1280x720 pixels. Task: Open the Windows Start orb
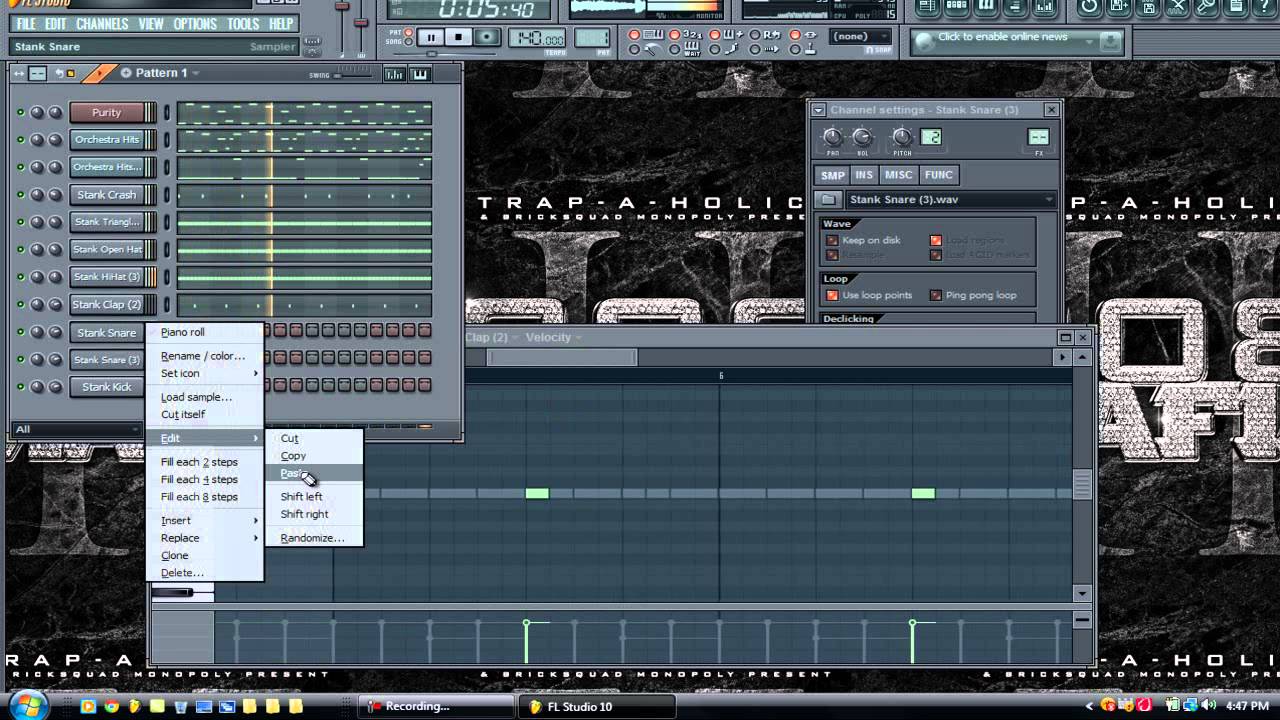coord(27,705)
